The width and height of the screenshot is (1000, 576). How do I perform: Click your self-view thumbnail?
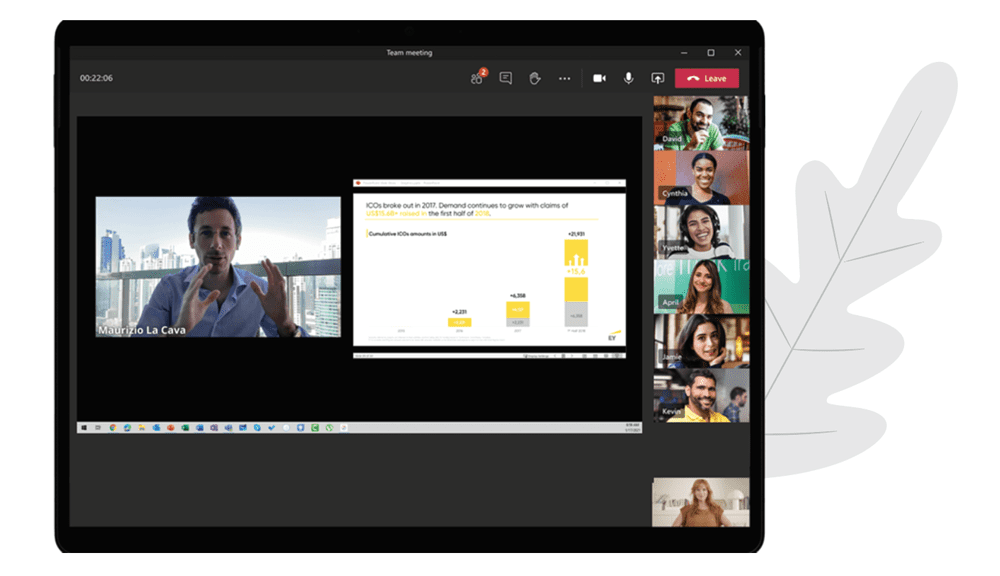[700, 500]
